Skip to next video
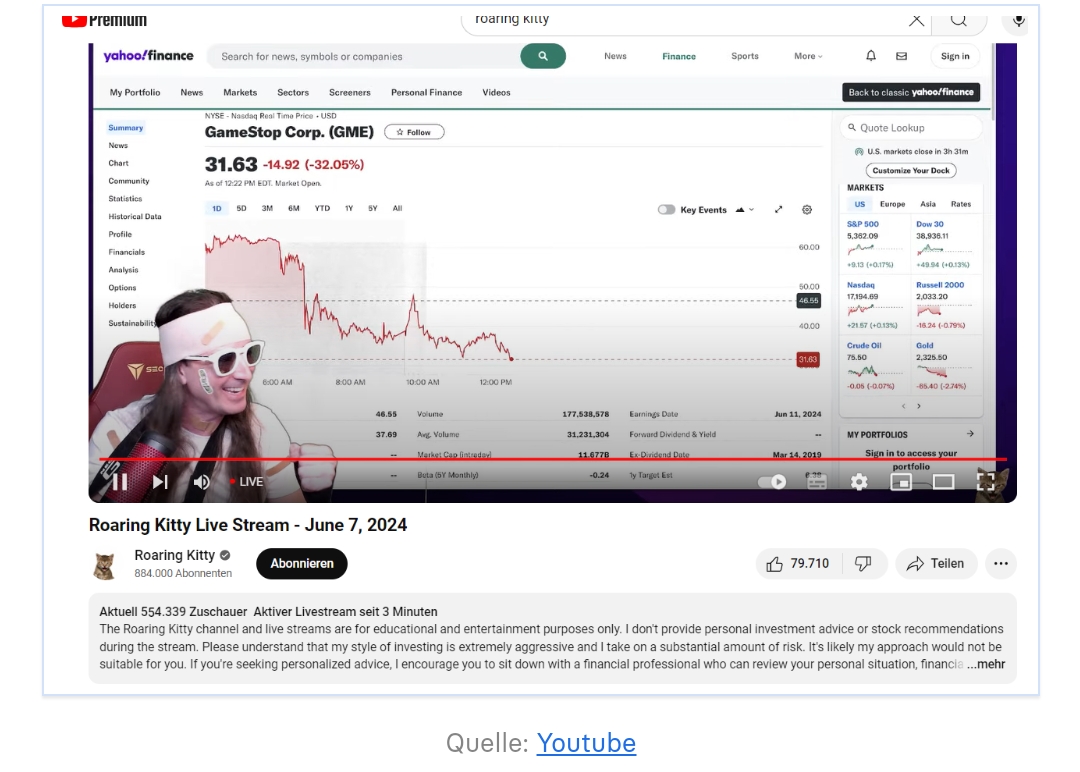Image resolution: width=1080 pixels, height=772 pixels. [x=160, y=481]
